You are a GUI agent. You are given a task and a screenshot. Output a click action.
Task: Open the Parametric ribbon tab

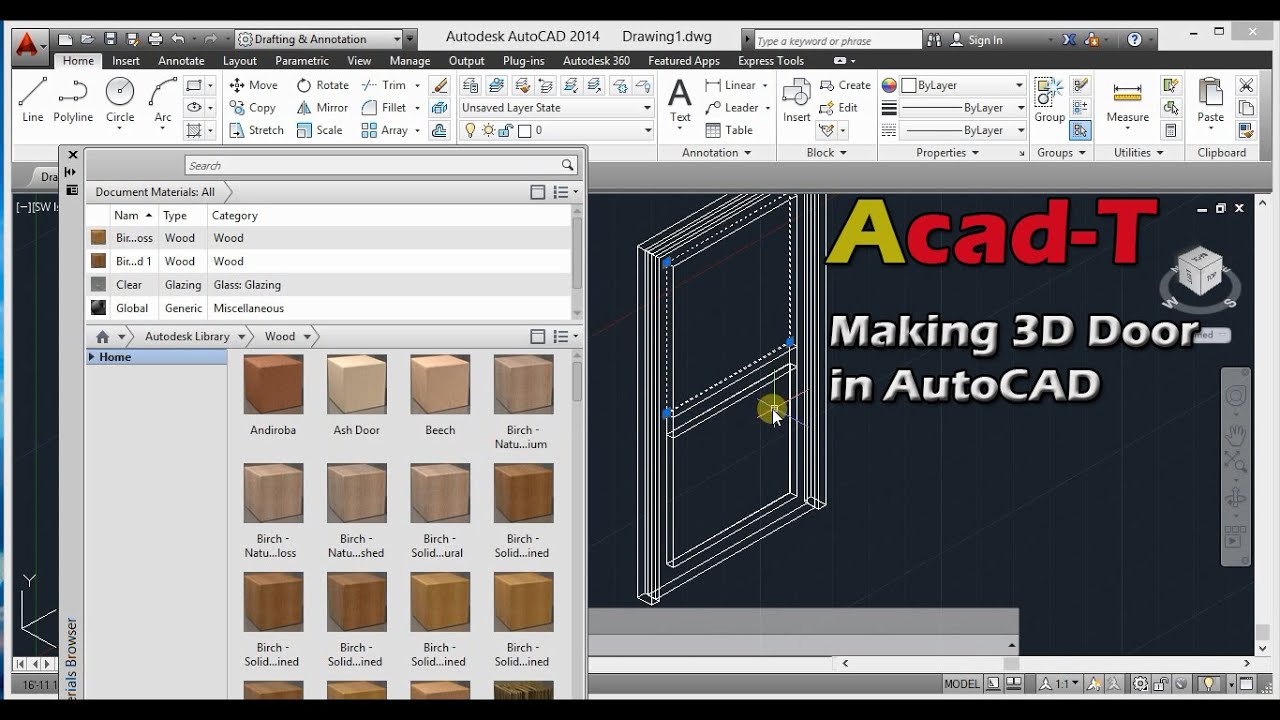[302, 61]
